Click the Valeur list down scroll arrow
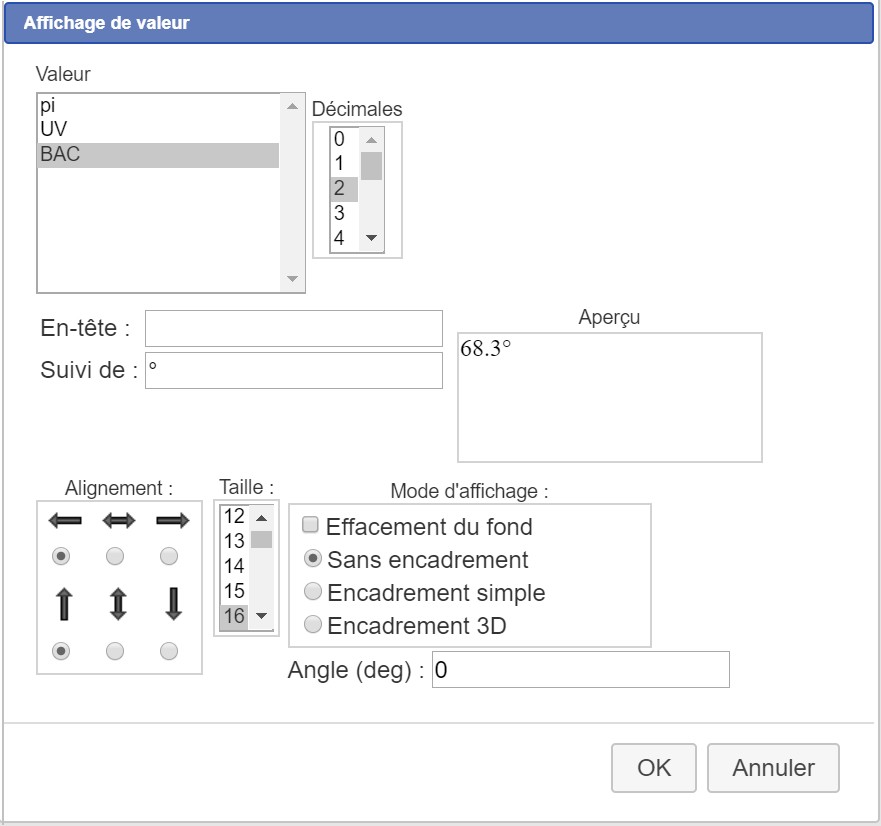Screen dimensions: 881x826 pyautogui.click(x=292, y=279)
